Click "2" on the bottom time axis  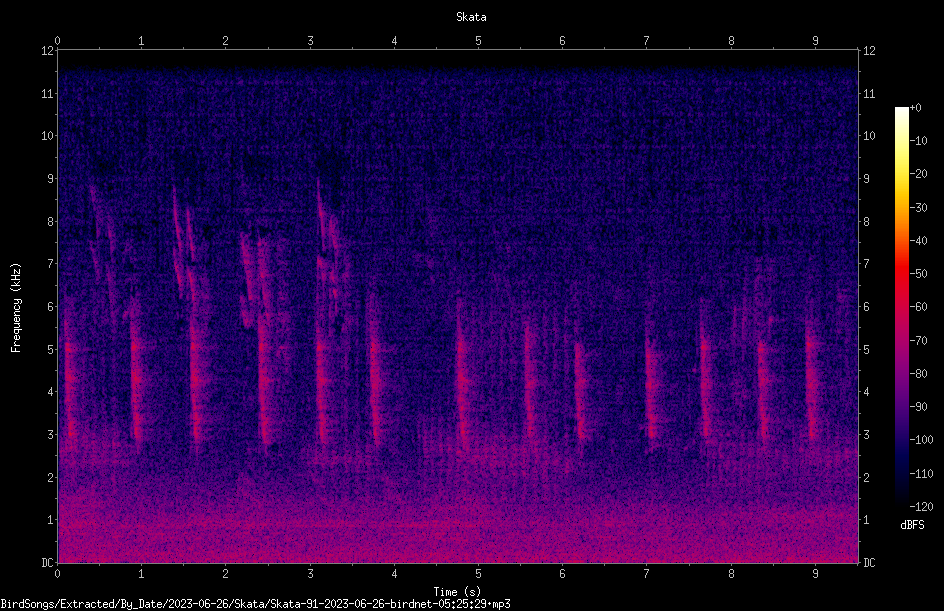click(226, 574)
